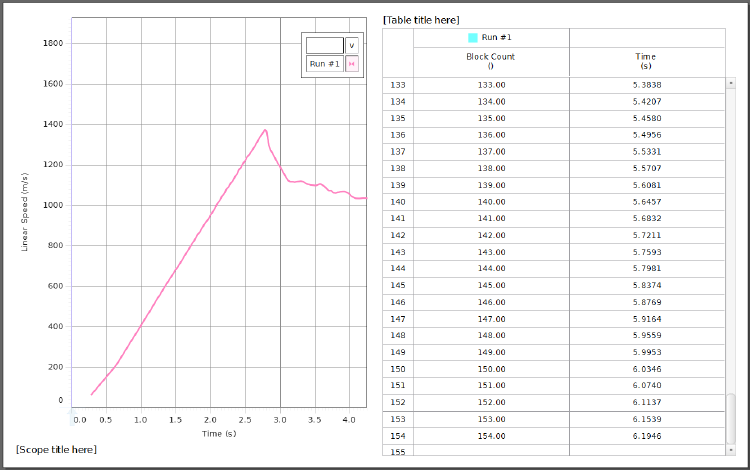Click the Time cell '6.0740'
This screenshot has height=470, width=750.
647,385
